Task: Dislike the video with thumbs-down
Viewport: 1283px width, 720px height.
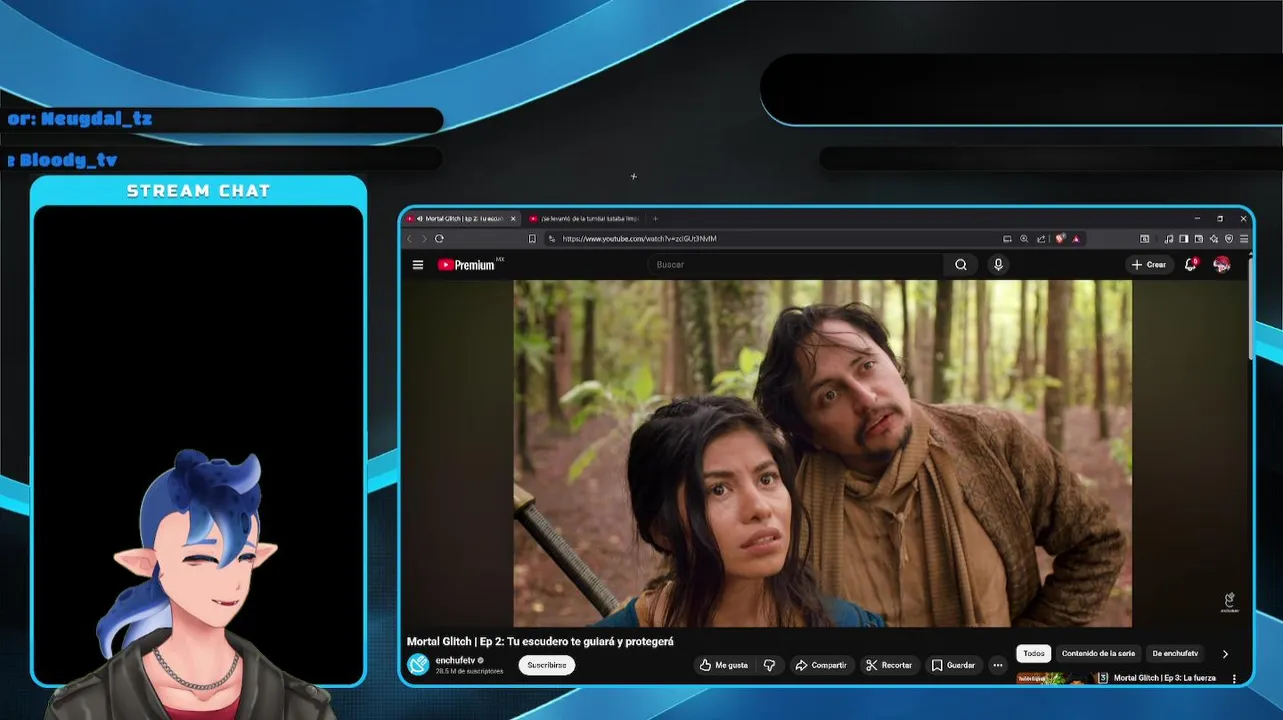Action: point(769,665)
